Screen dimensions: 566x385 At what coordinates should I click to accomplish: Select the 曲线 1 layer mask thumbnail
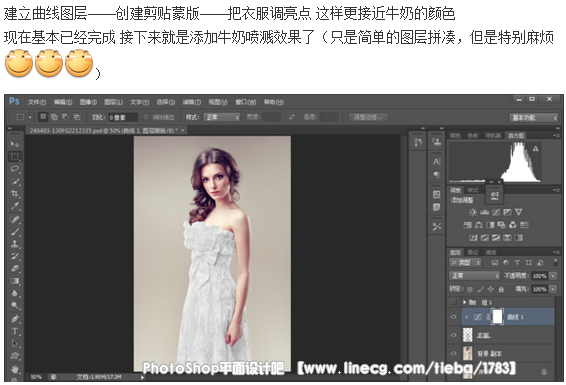pyautogui.click(x=497, y=317)
